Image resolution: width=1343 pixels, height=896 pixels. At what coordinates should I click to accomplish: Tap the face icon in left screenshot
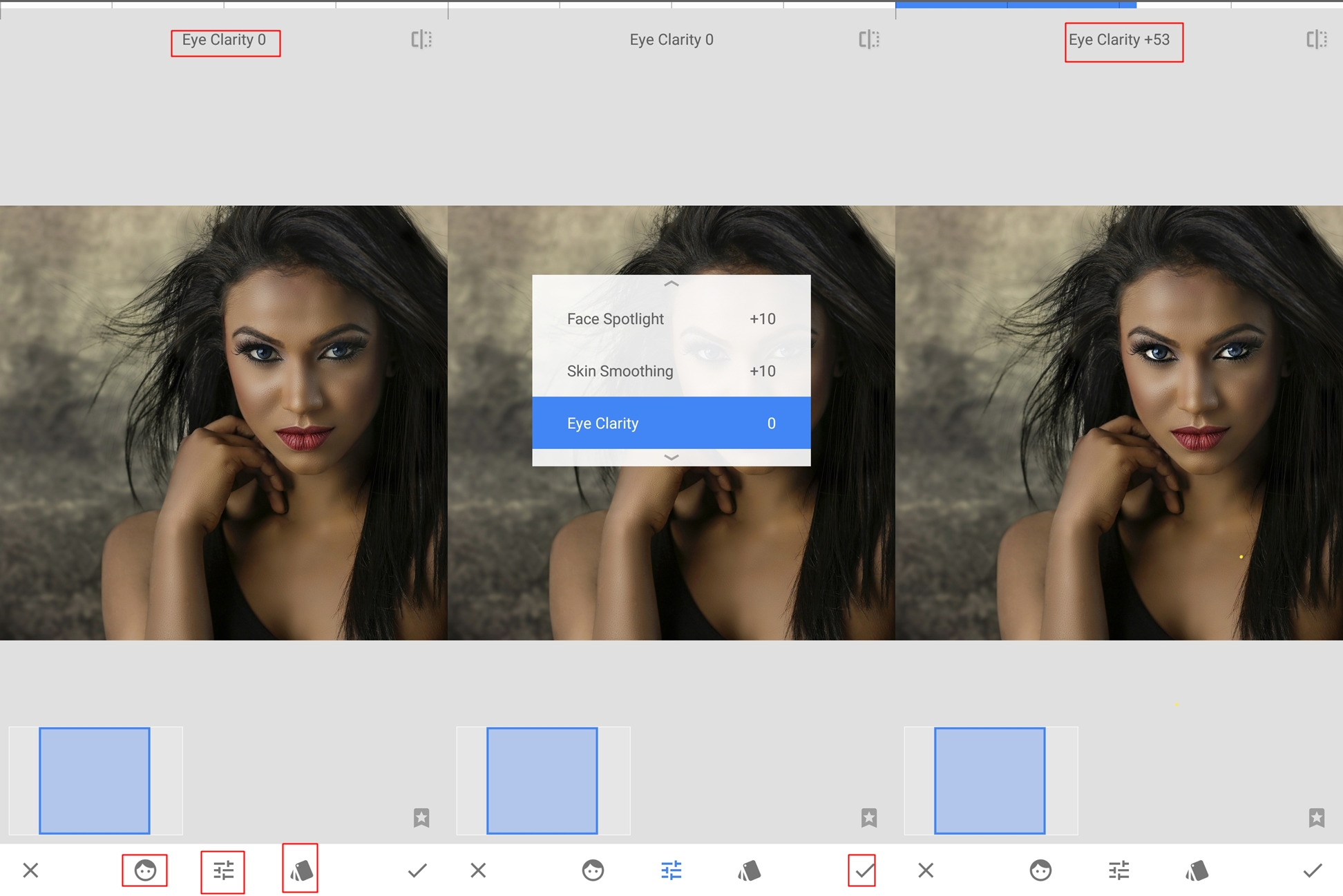(x=145, y=870)
